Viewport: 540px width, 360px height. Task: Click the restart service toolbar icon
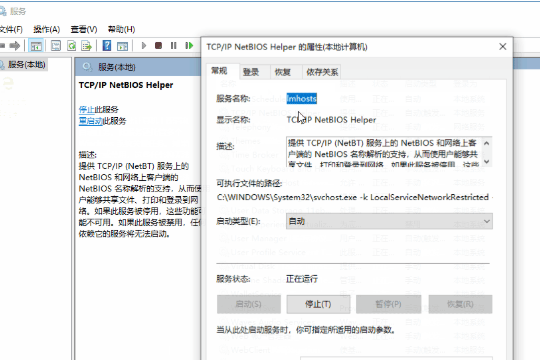(189, 45)
